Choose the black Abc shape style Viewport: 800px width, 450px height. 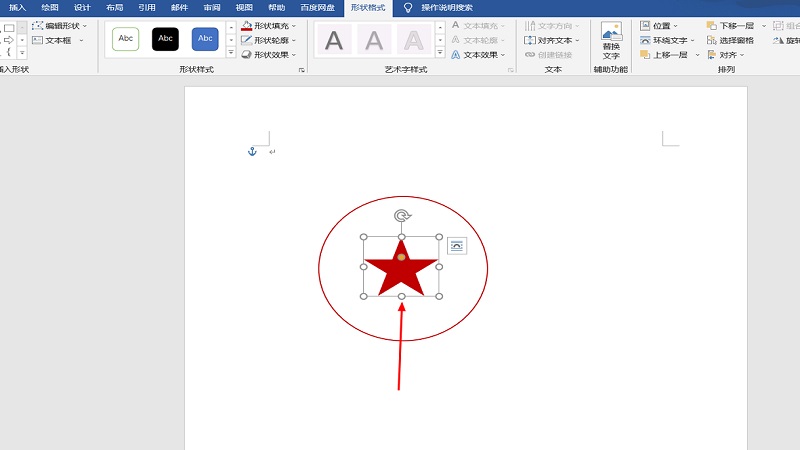pos(165,39)
